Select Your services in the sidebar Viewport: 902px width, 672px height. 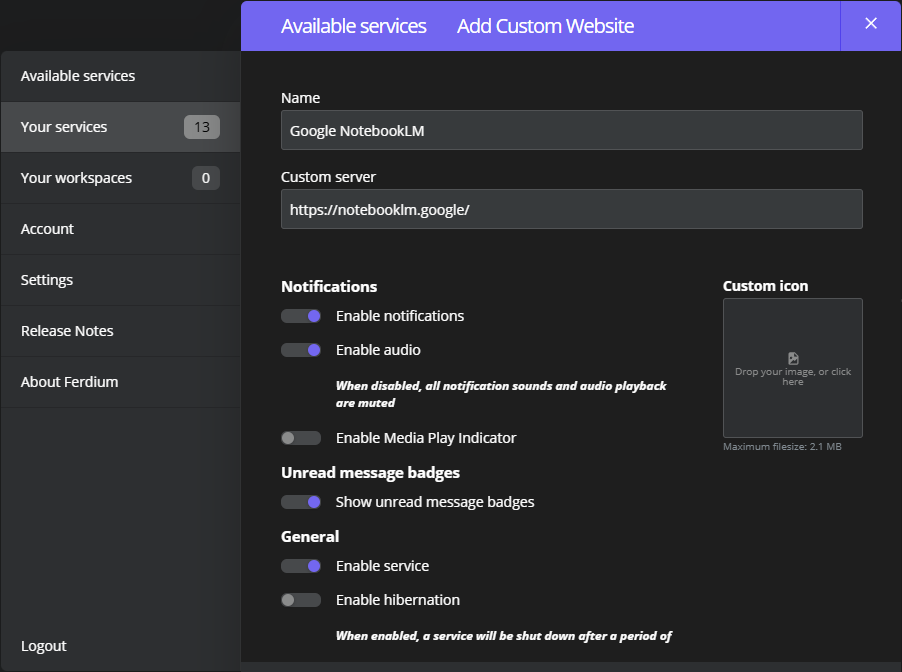[64, 127]
